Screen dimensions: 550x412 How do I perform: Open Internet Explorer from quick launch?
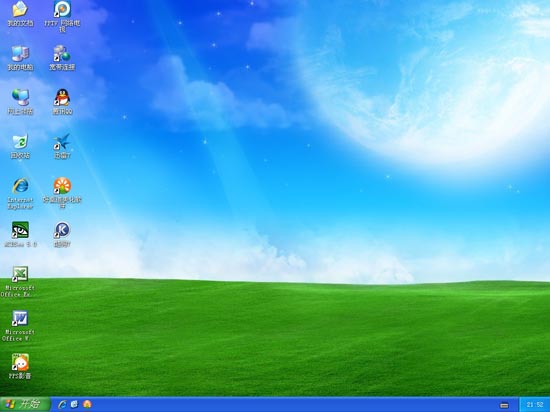(x=62, y=404)
